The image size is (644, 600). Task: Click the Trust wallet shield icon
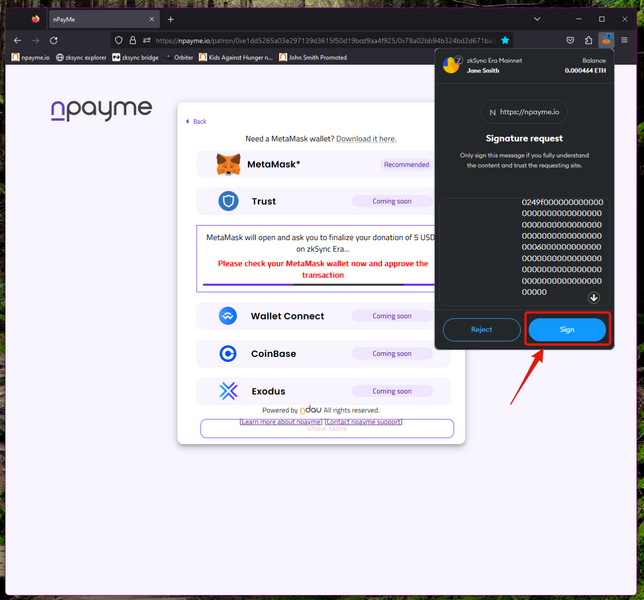228,201
